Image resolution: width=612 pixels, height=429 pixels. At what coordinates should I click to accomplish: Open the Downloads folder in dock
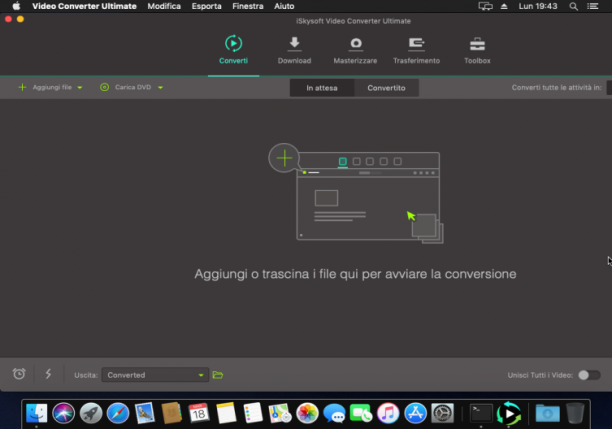tap(547, 413)
